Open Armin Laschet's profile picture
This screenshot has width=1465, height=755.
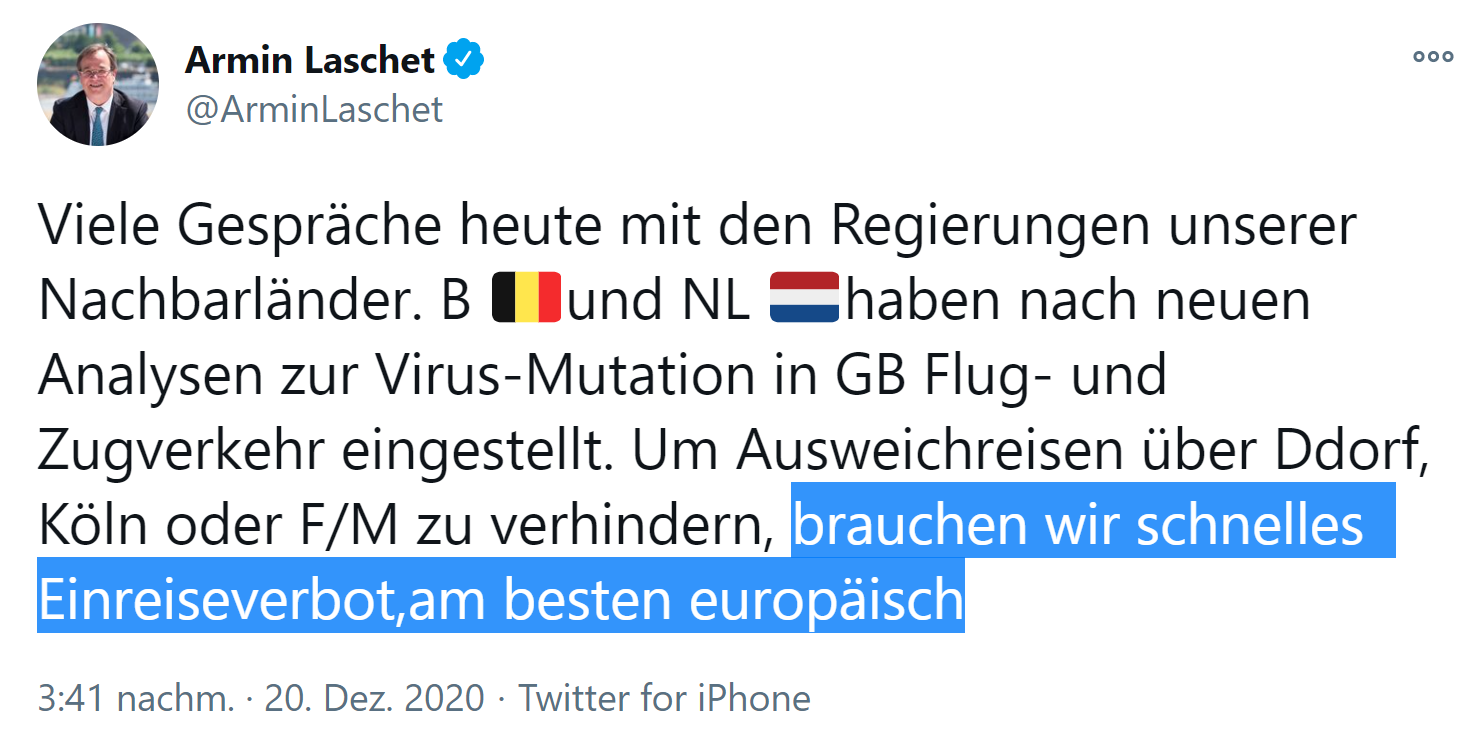point(98,85)
